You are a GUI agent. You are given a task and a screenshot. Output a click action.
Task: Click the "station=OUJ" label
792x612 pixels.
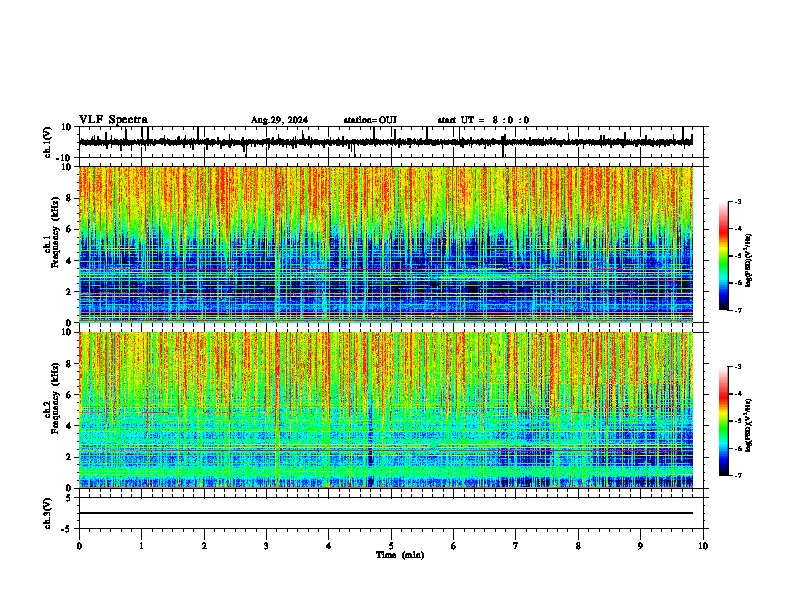click(x=370, y=120)
